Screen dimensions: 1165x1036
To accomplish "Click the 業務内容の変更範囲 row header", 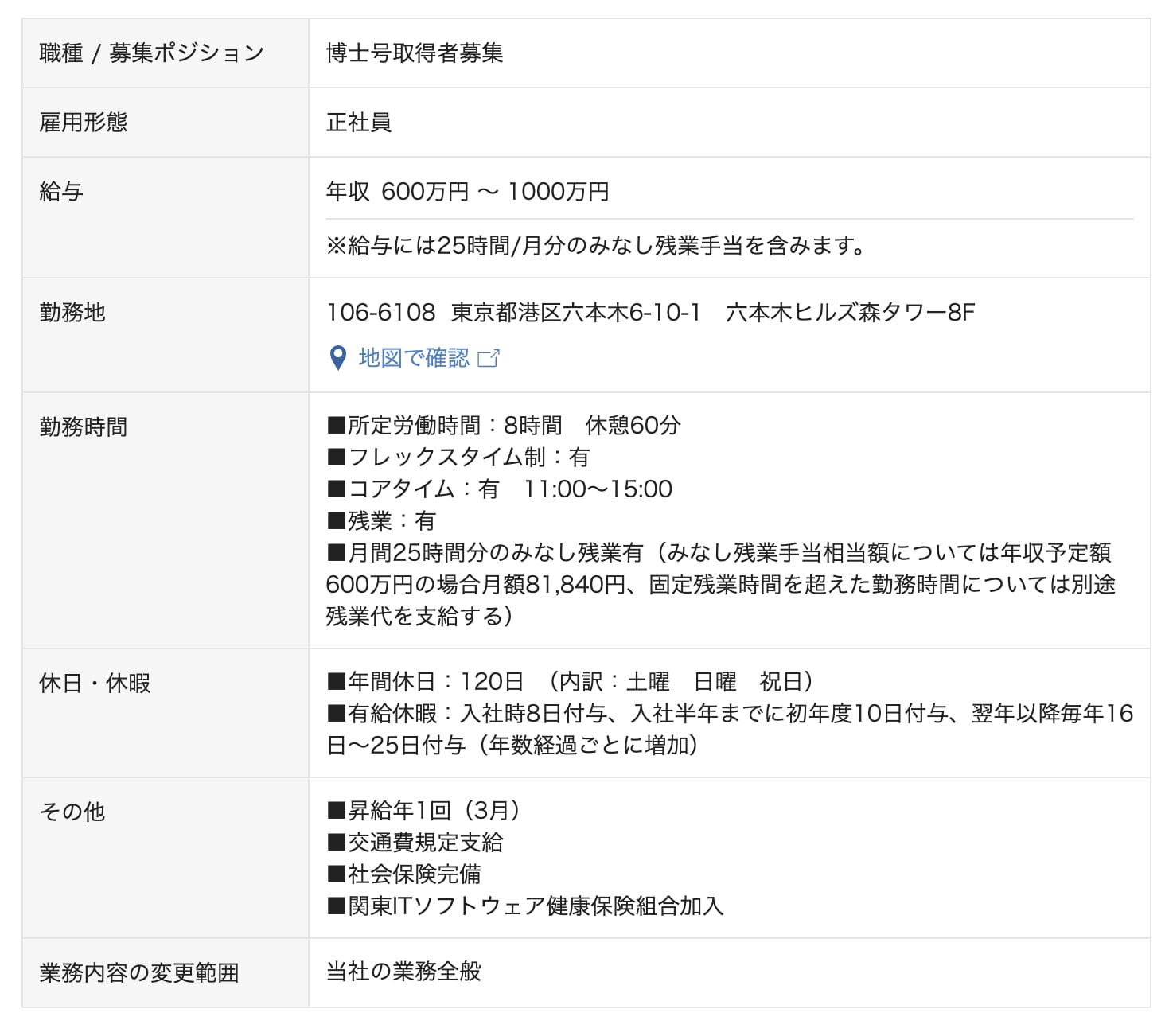I will pos(139,972).
